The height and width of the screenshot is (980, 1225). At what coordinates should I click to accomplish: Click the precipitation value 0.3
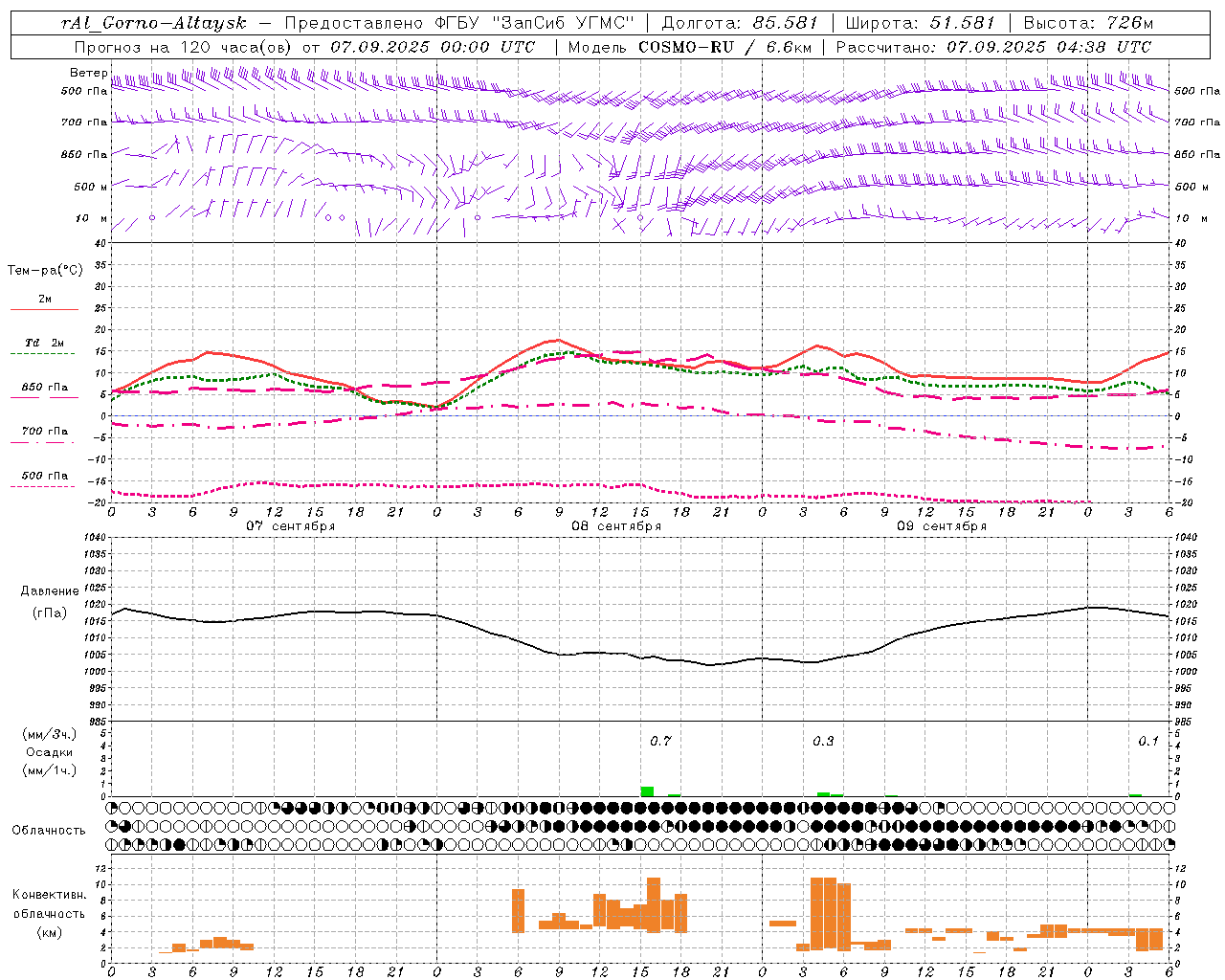pos(823,742)
